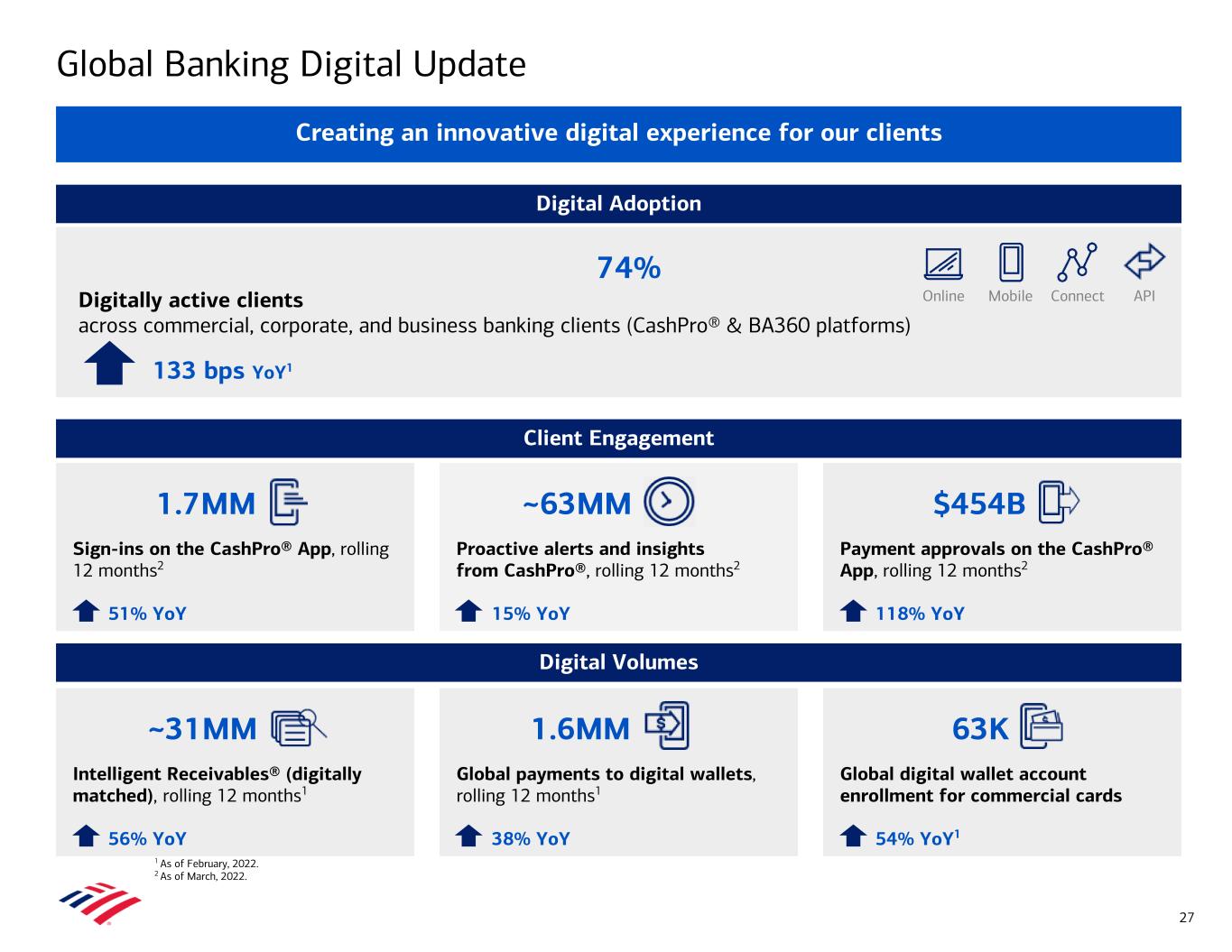
Task: Click the page number 27
Action: (1186, 918)
